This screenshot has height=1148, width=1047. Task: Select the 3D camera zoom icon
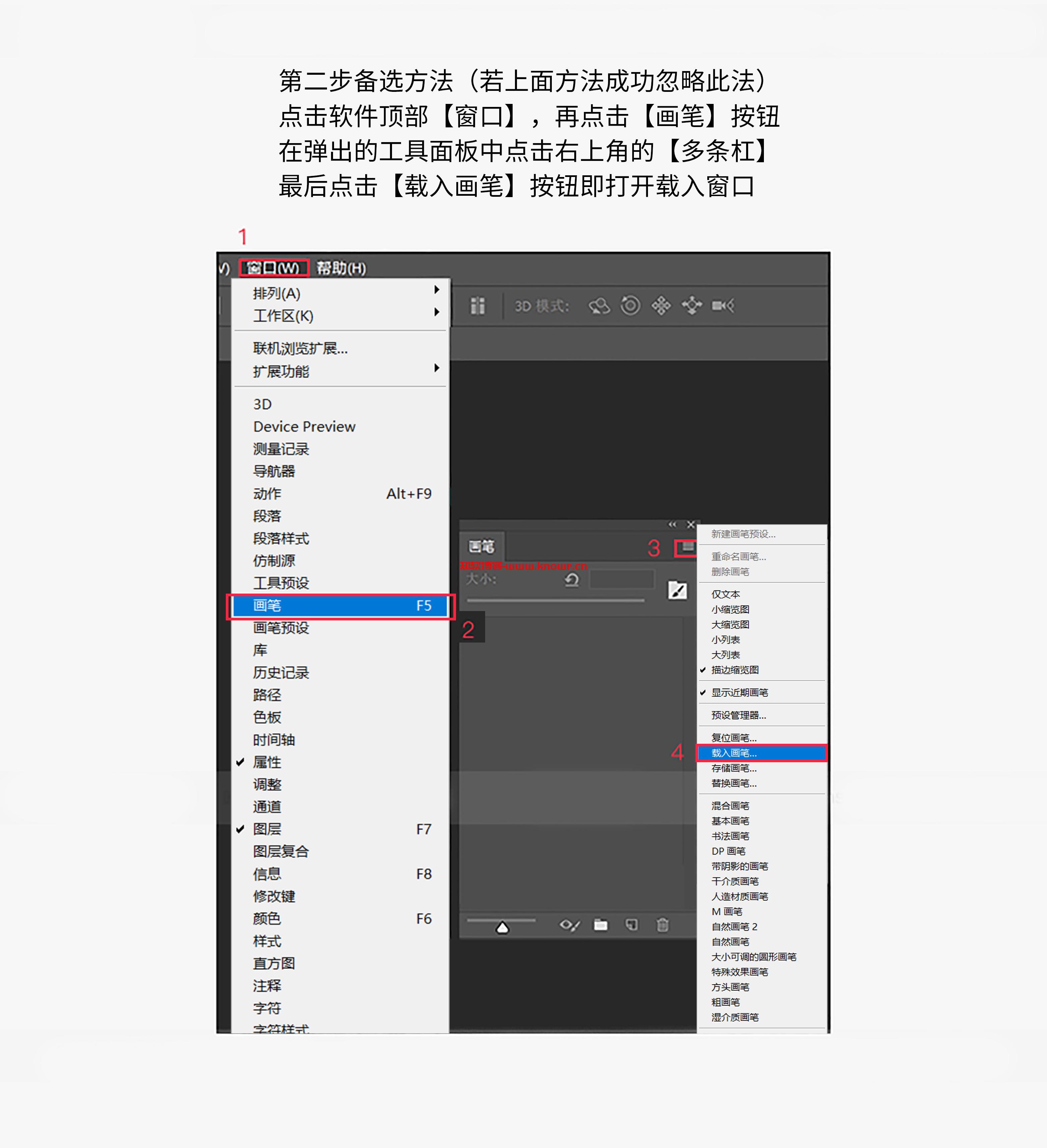(723, 306)
